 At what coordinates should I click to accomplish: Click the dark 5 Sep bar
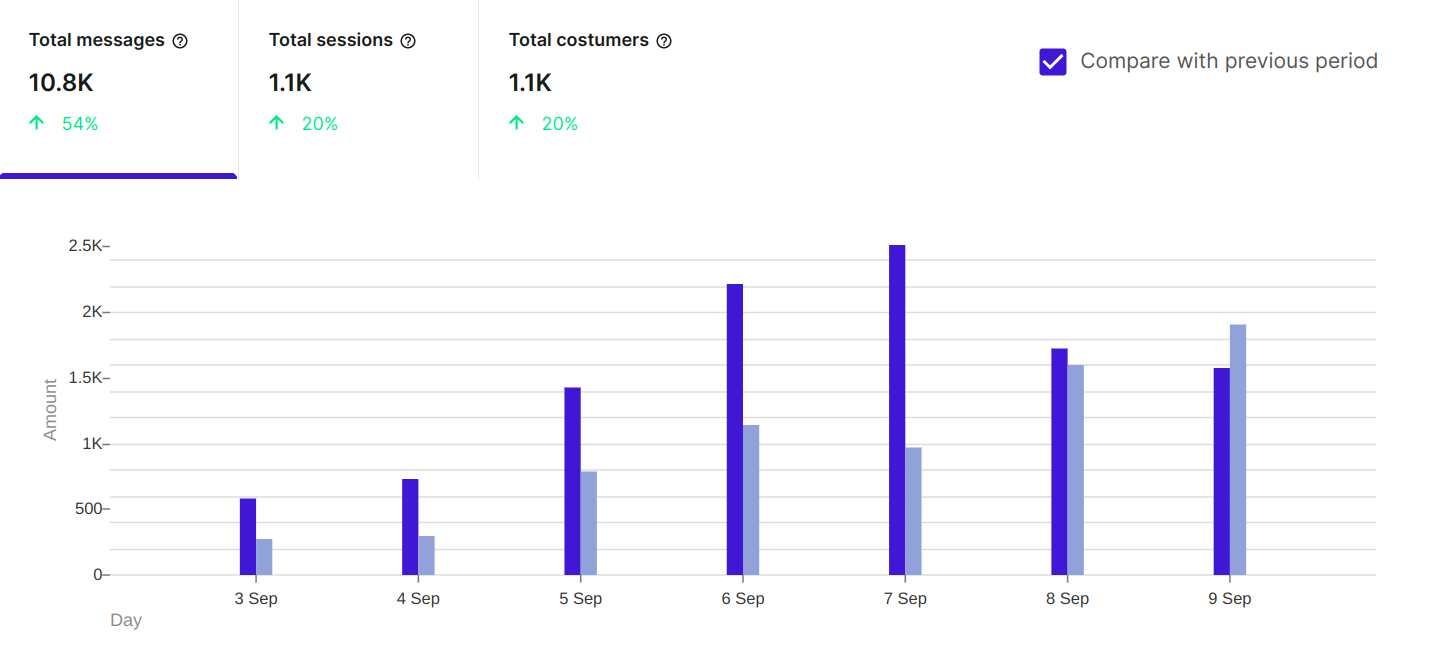(572, 481)
